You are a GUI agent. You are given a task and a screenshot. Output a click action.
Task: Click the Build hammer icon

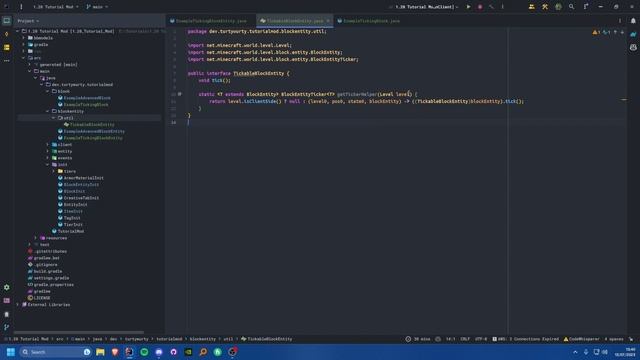pos(491,7)
